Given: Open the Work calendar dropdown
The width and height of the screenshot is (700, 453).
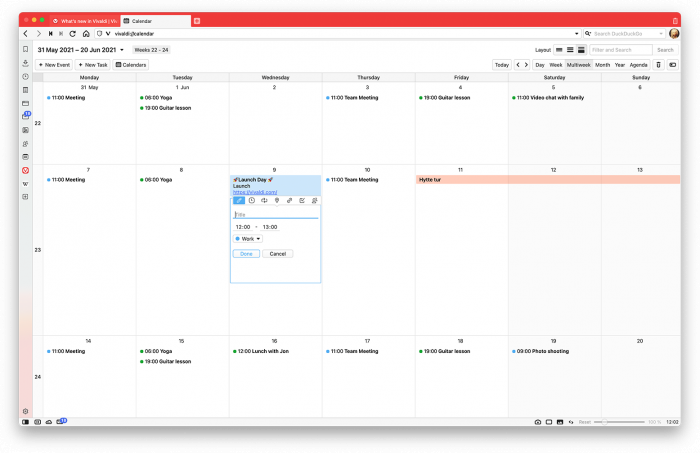Looking at the screenshot, I should click(x=248, y=239).
